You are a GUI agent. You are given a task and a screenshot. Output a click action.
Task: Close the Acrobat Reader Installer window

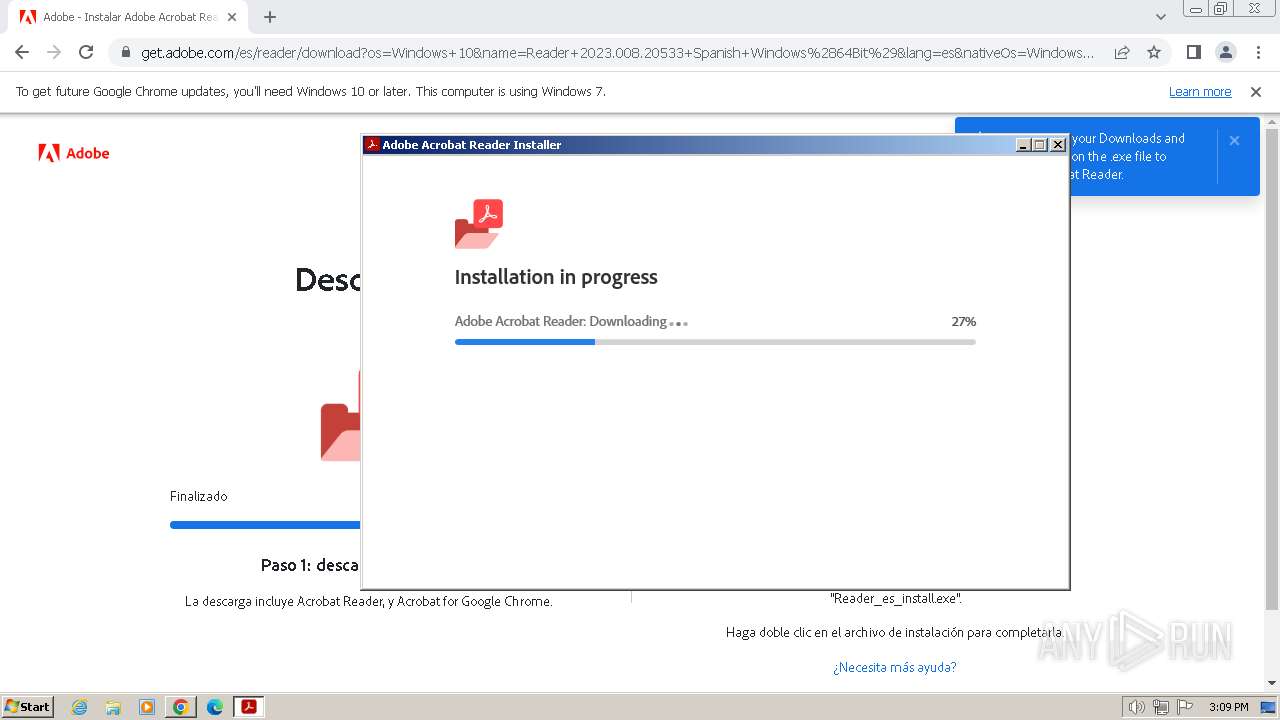[1057, 145]
